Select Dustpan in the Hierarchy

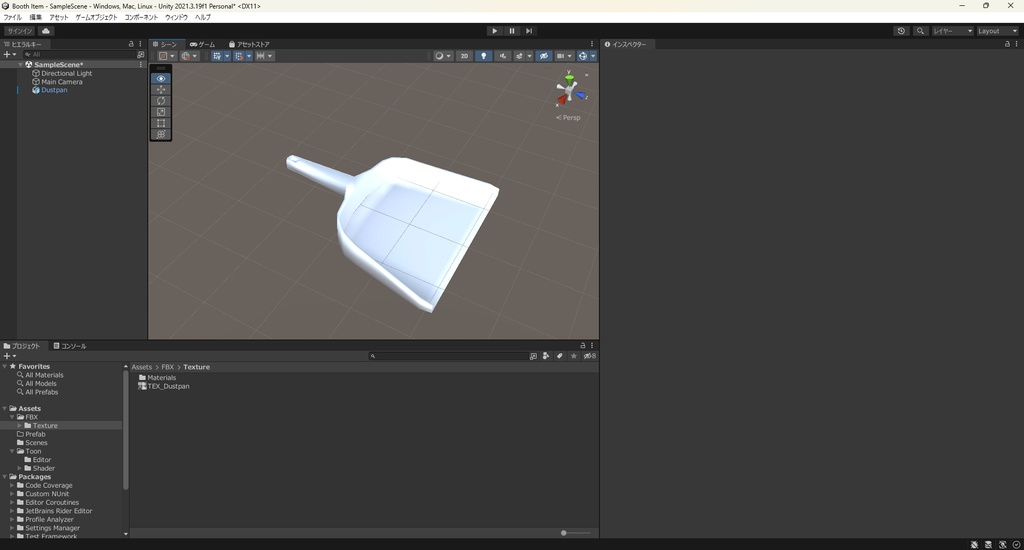coord(54,90)
